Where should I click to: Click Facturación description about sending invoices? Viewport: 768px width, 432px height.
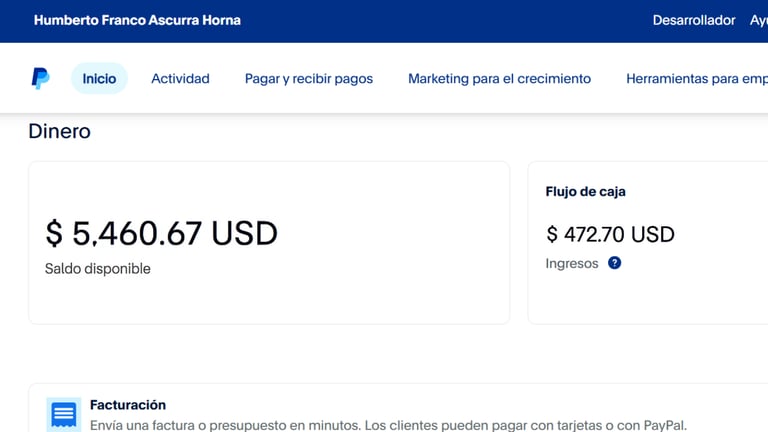pos(388,425)
